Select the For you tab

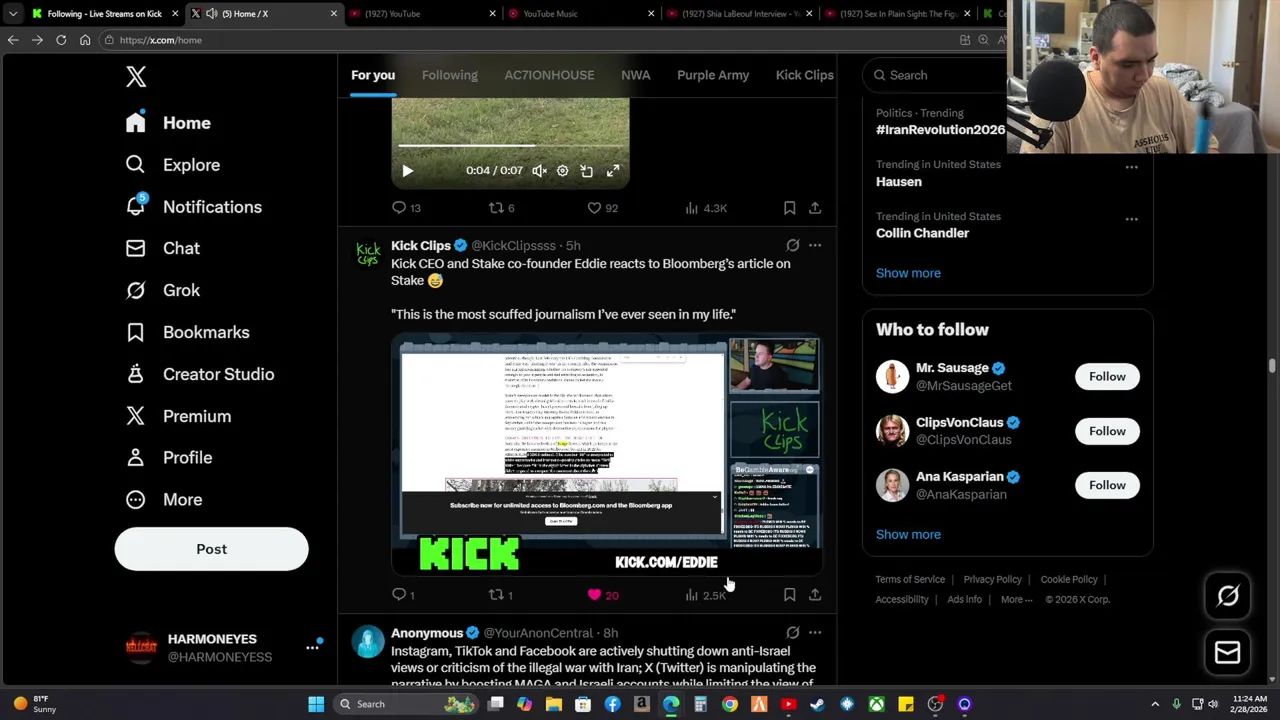point(373,75)
